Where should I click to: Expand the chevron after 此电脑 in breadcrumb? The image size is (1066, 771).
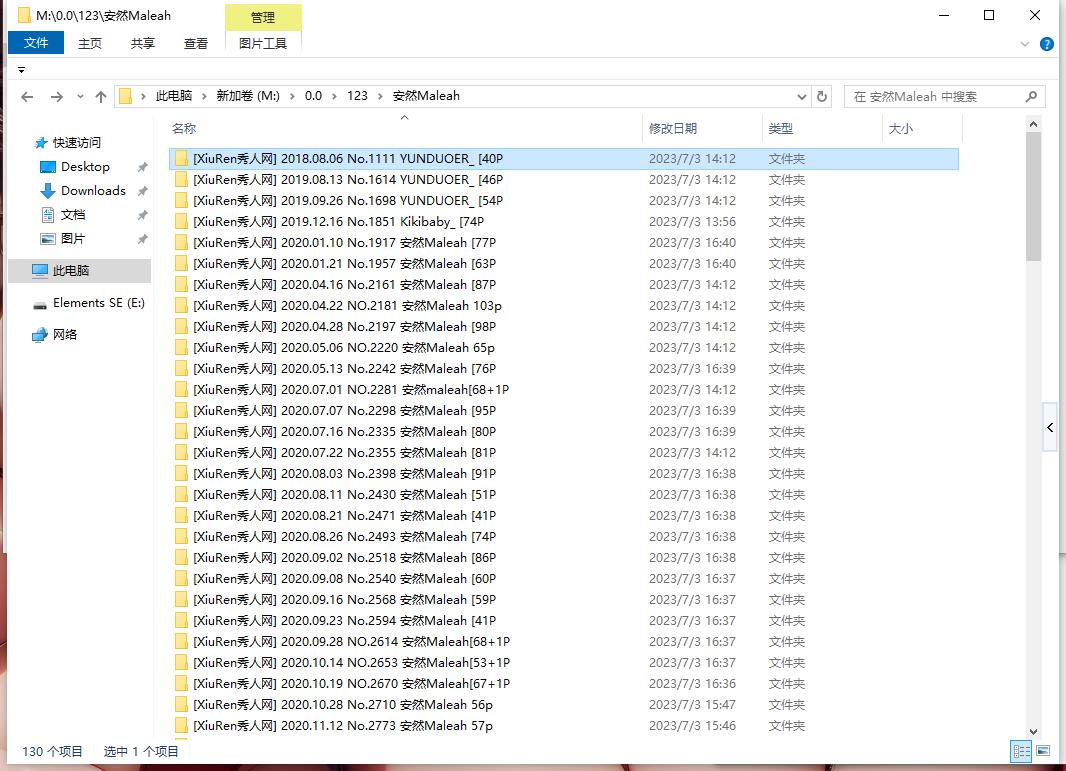coord(204,97)
